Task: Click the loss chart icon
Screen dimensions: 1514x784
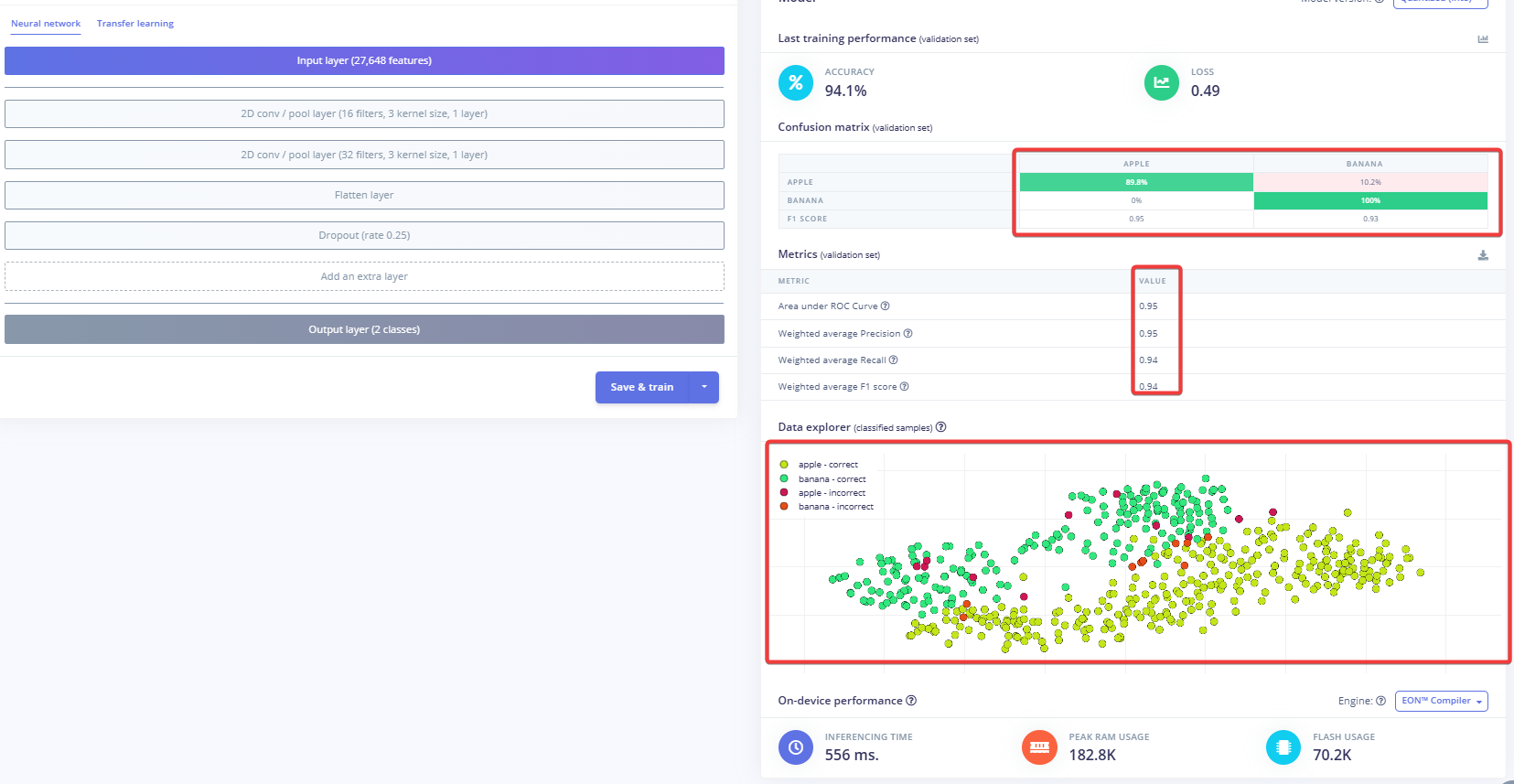Action: click(1162, 82)
